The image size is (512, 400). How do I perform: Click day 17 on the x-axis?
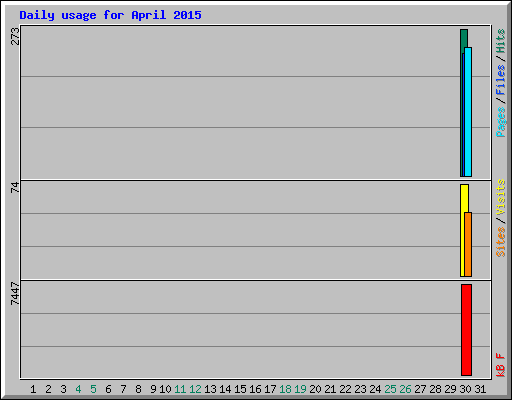[x=270, y=389]
